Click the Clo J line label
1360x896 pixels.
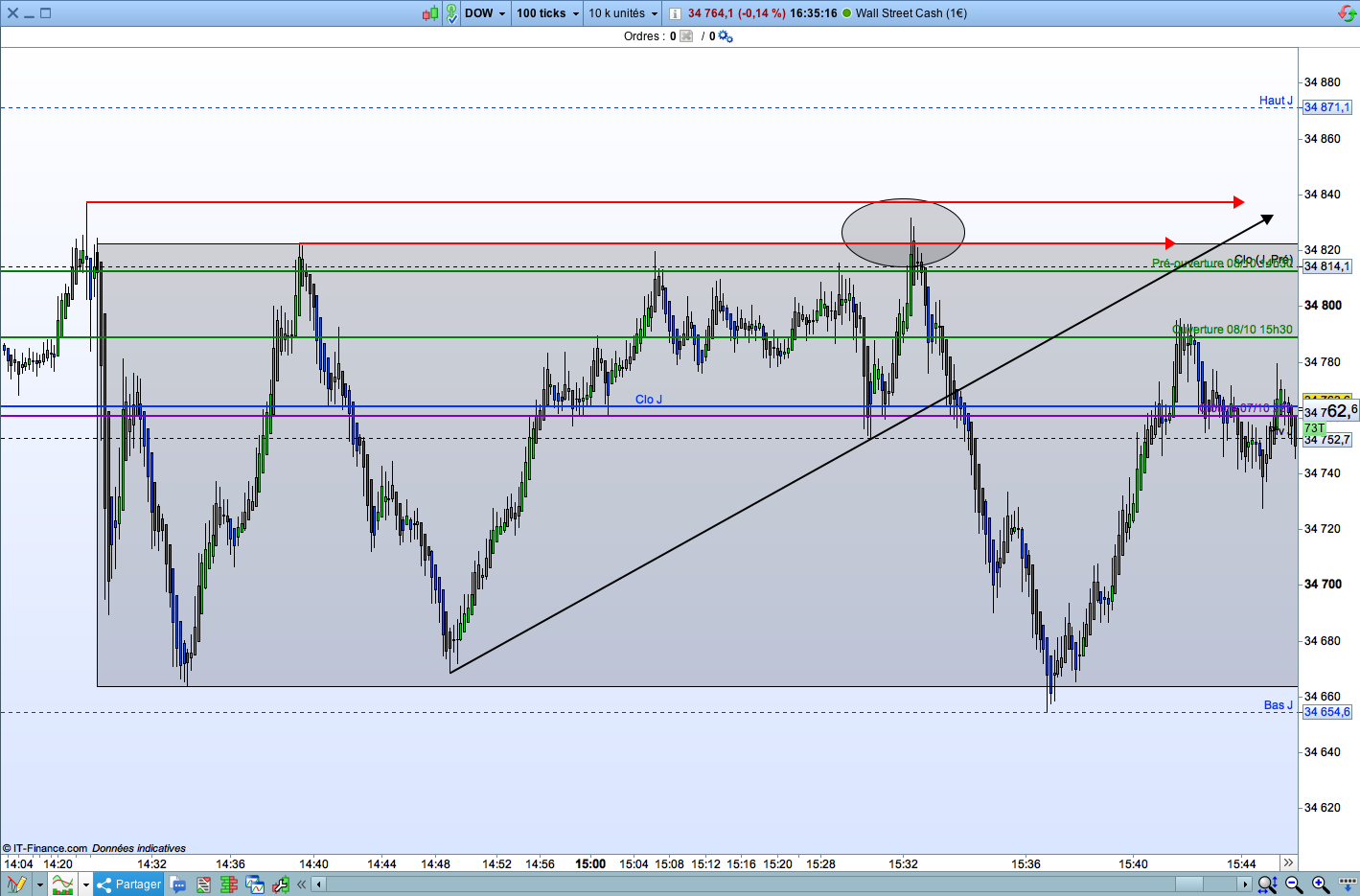point(649,400)
